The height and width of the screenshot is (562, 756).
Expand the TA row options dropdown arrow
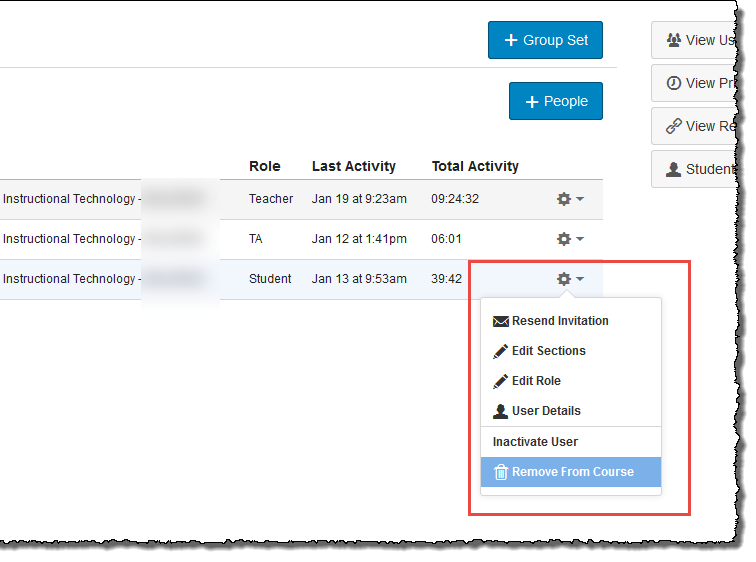[580, 239]
